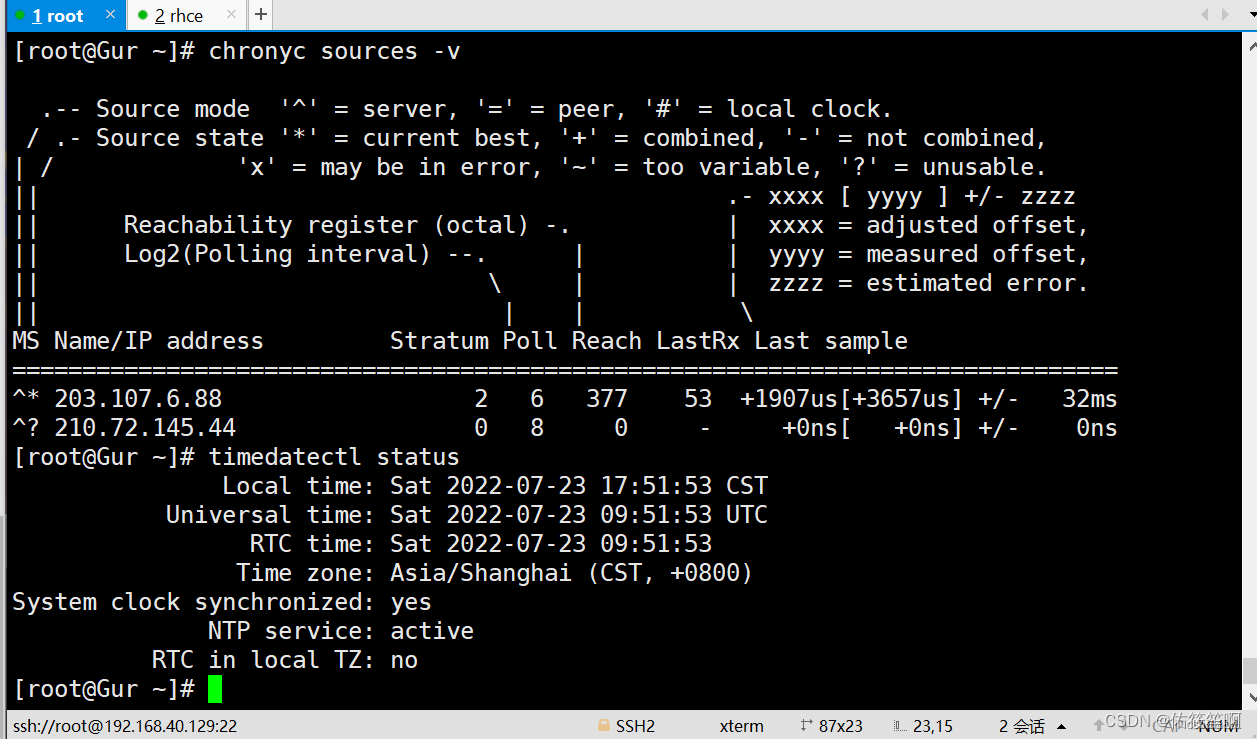Click the SSH2 lock icon in status bar
The height and width of the screenshot is (739, 1257).
(x=603, y=726)
